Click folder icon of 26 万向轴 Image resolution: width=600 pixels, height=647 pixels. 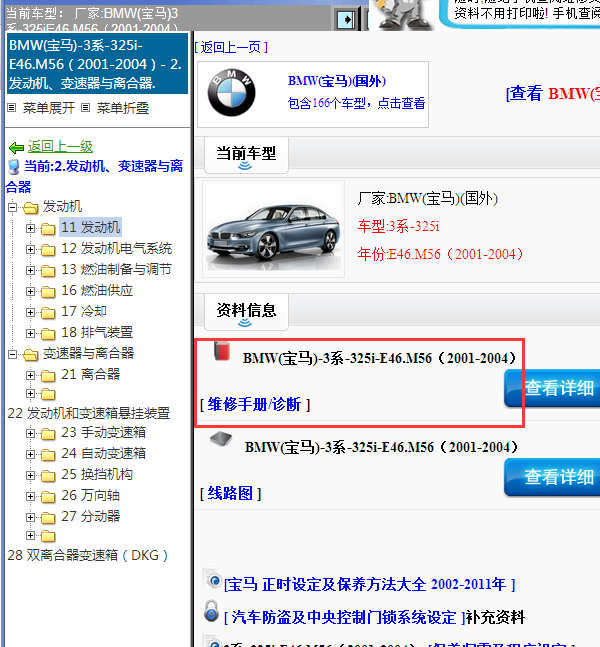[x=48, y=496]
